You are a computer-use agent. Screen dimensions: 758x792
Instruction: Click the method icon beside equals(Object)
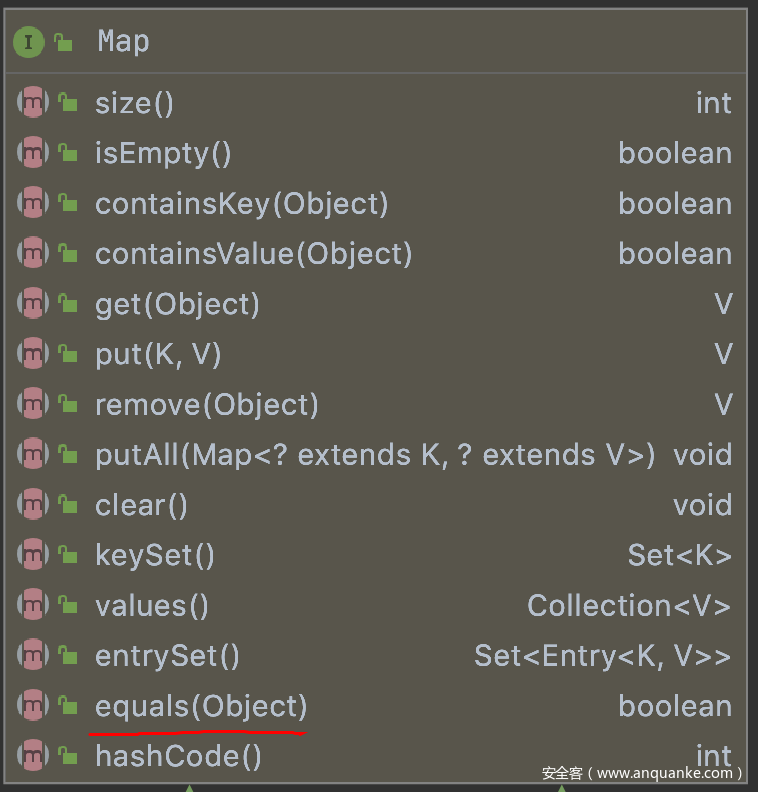tap(33, 705)
